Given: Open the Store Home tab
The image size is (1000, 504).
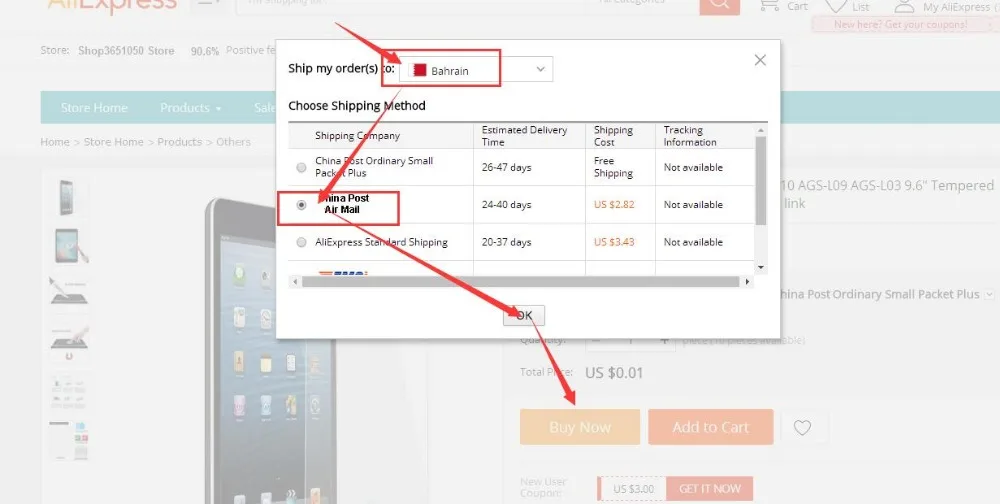Looking at the screenshot, I should click(x=94, y=107).
